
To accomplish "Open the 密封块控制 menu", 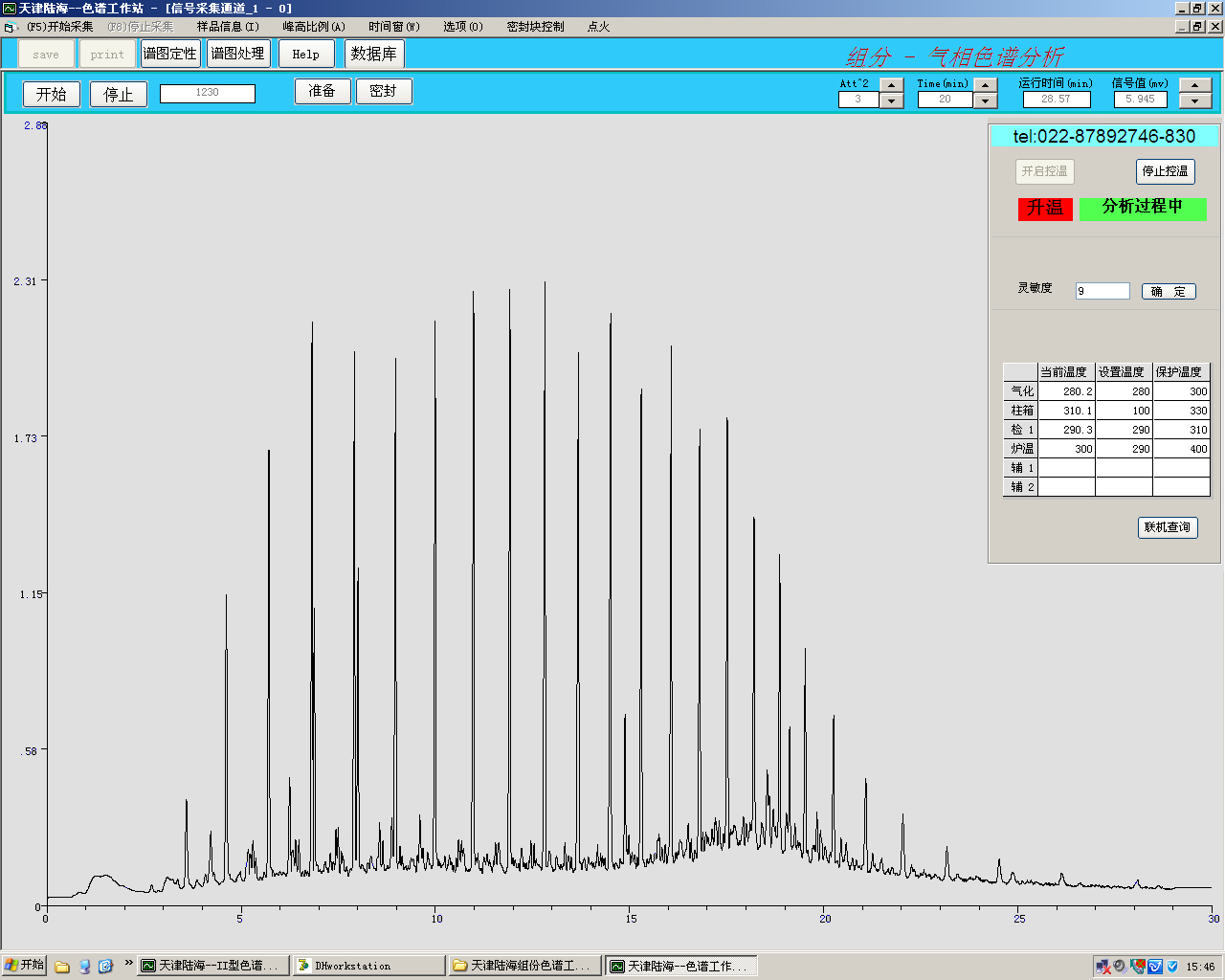I will click(x=536, y=27).
